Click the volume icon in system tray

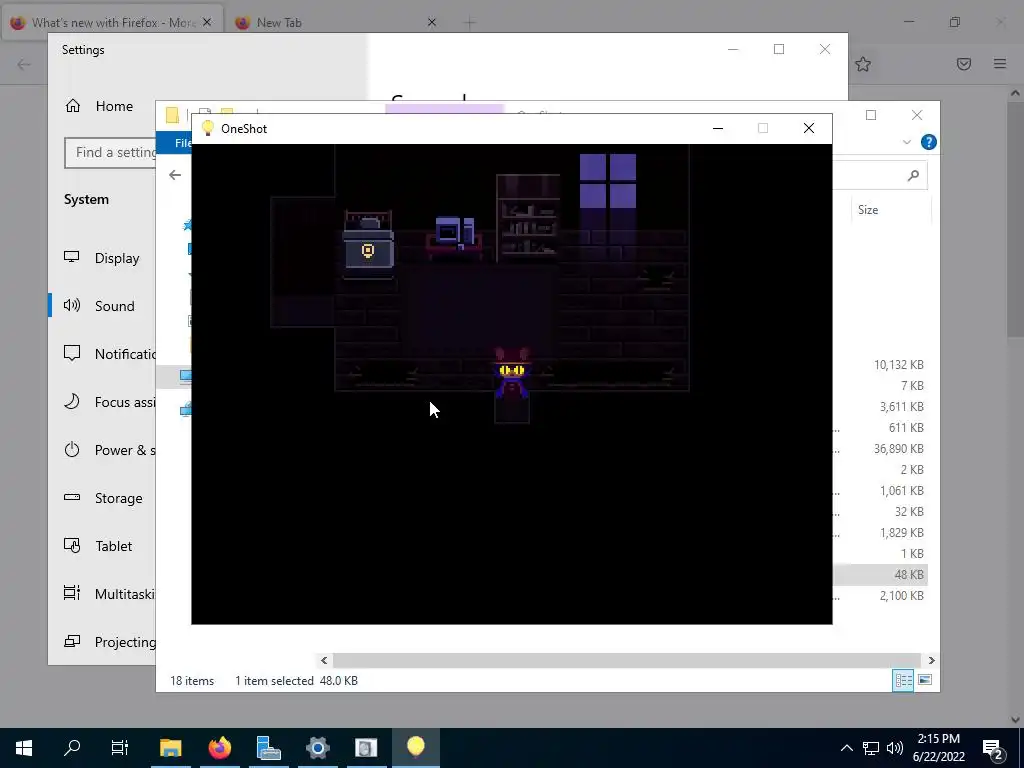(x=895, y=748)
